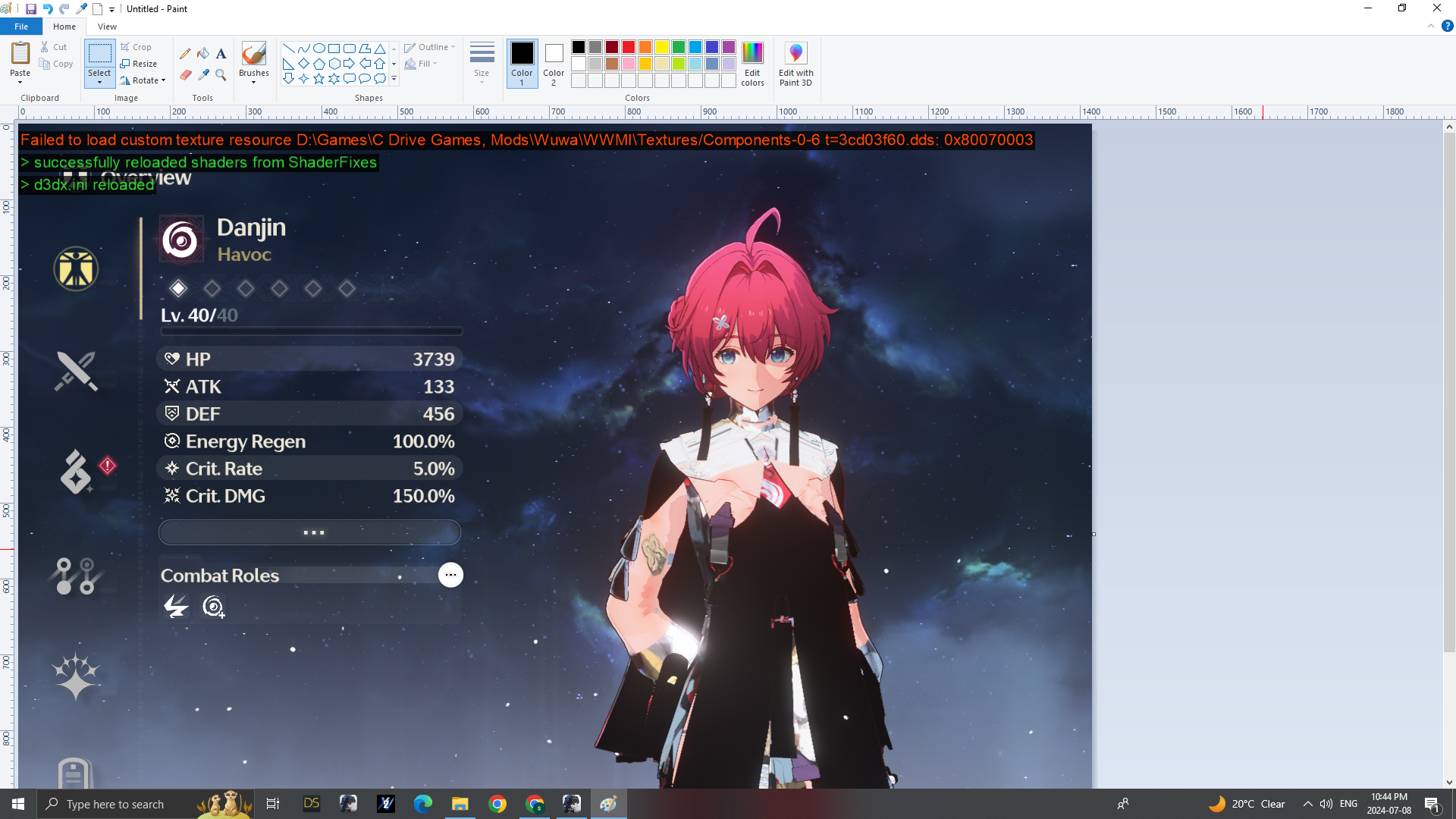Screen dimensions: 1456x819
Task: Click the Cut button
Action: (54, 47)
